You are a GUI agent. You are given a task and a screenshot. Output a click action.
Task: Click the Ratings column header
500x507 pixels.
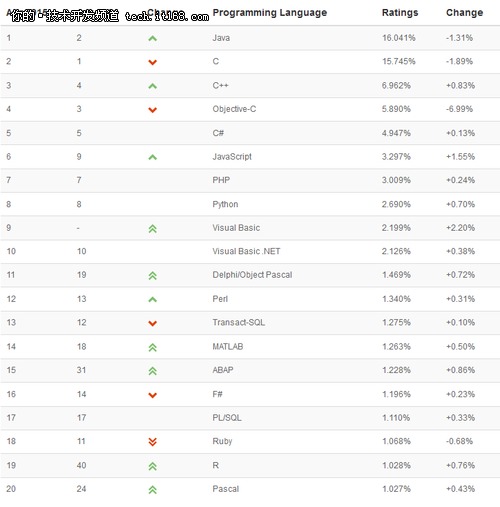400,13
